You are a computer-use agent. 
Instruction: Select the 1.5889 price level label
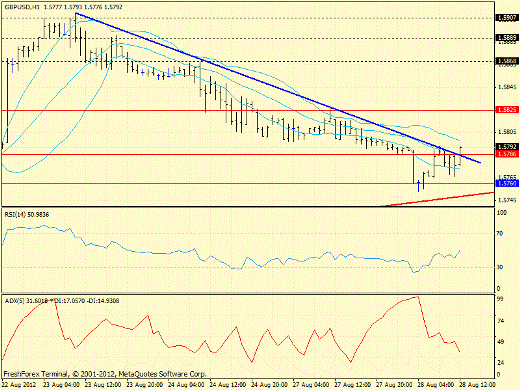[x=507, y=38]
